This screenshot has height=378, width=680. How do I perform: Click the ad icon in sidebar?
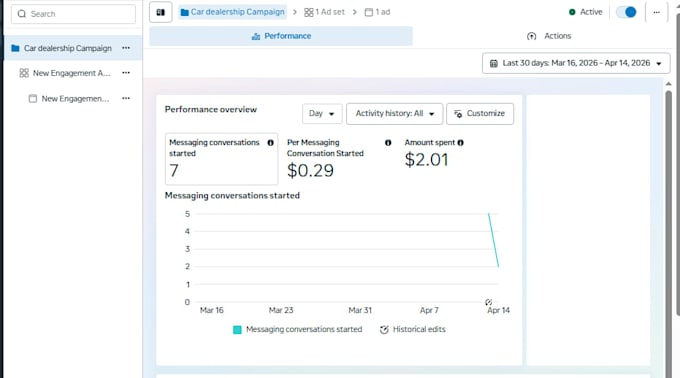coord(33,98)
